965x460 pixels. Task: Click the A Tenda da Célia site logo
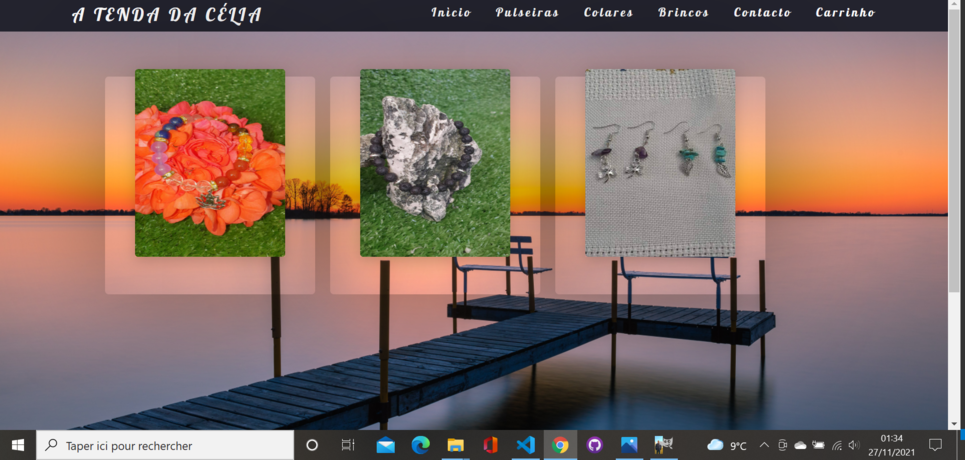167,14
